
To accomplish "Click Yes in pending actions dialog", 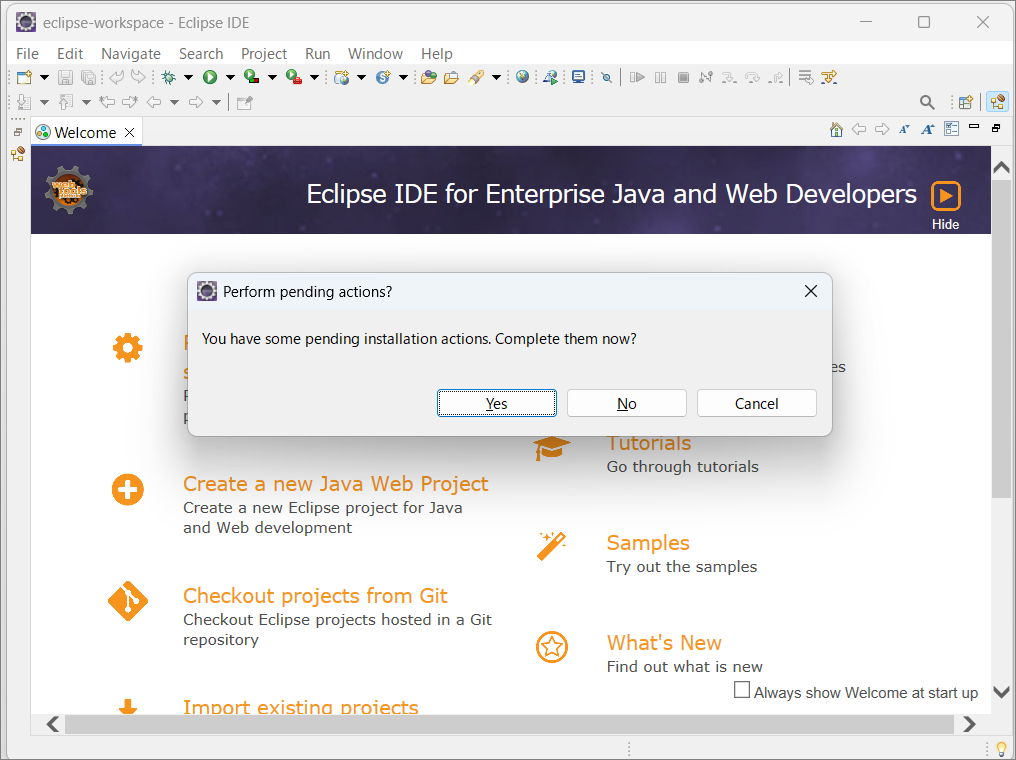I will point(497,403).
